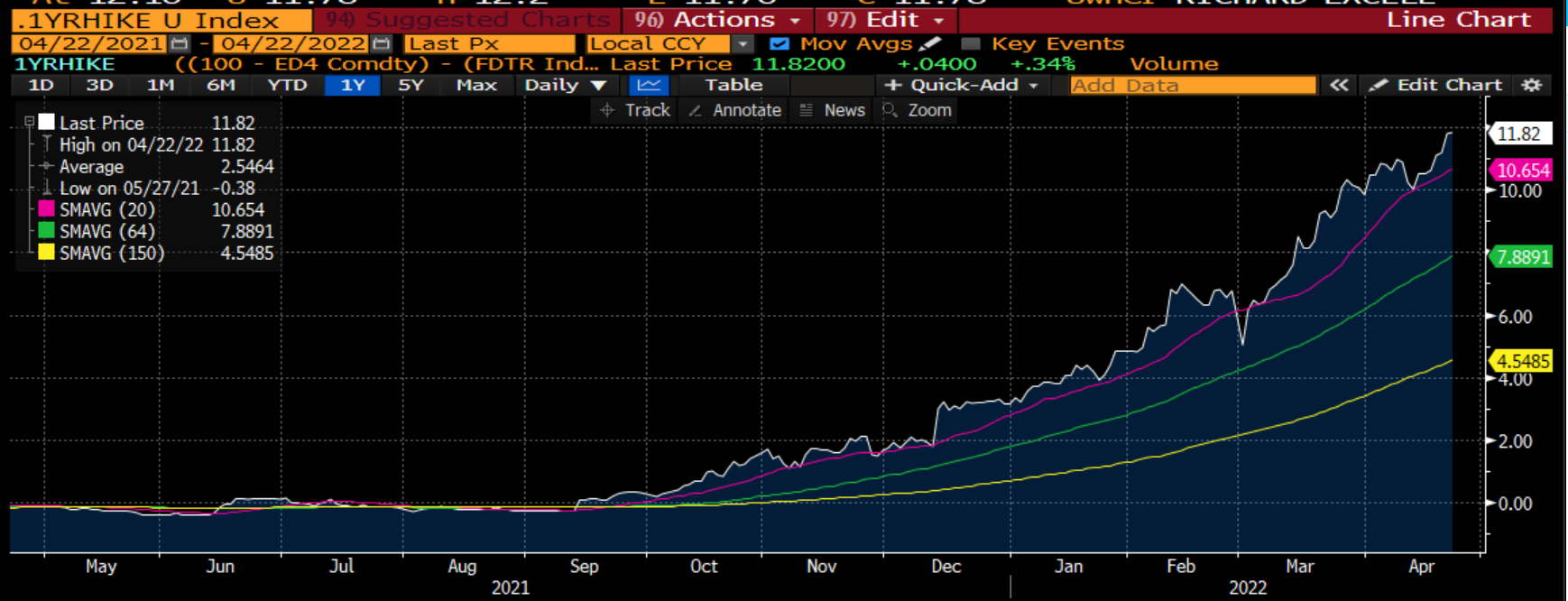
Task: Open Suggested Charts
Action: [467, 20]
